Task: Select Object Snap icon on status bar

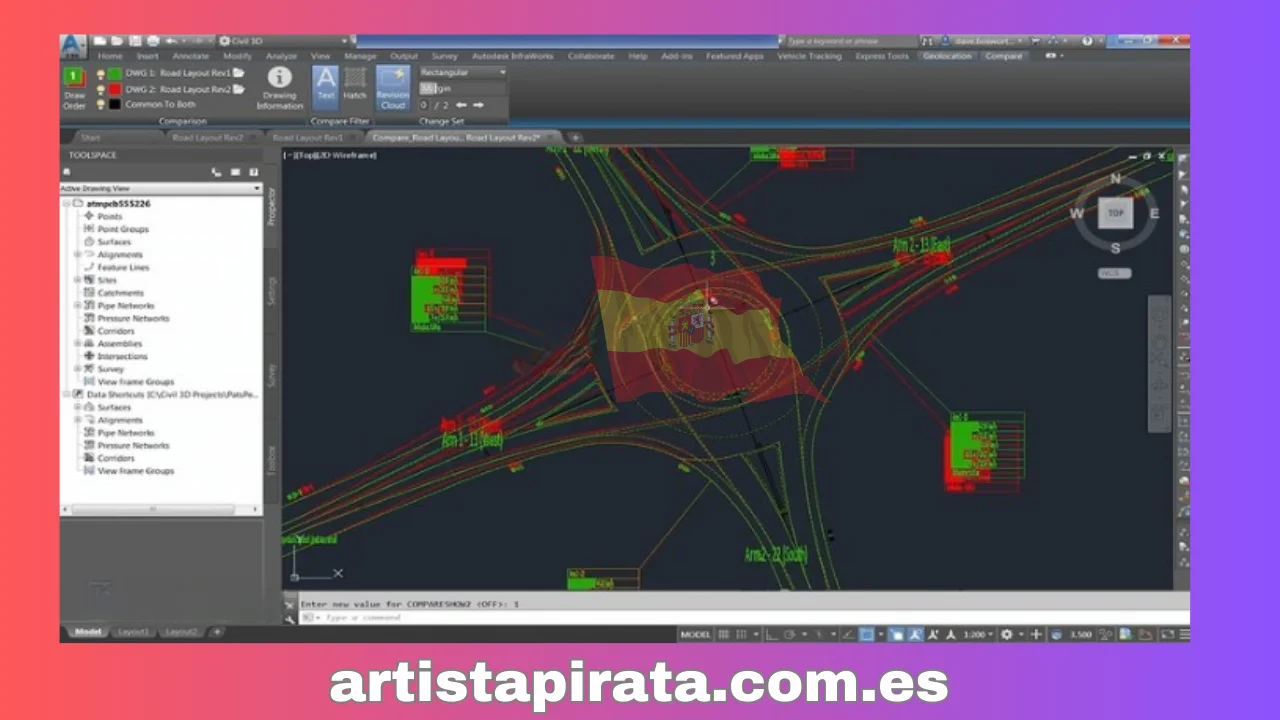Action: [x=866, y=634]
